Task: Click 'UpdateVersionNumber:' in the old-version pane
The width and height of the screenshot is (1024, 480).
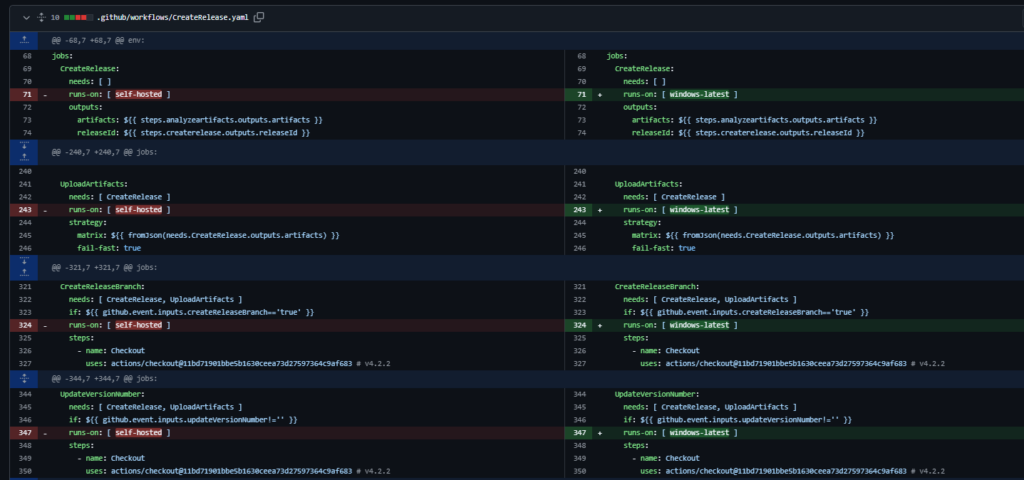Action: tap(103, 394)
